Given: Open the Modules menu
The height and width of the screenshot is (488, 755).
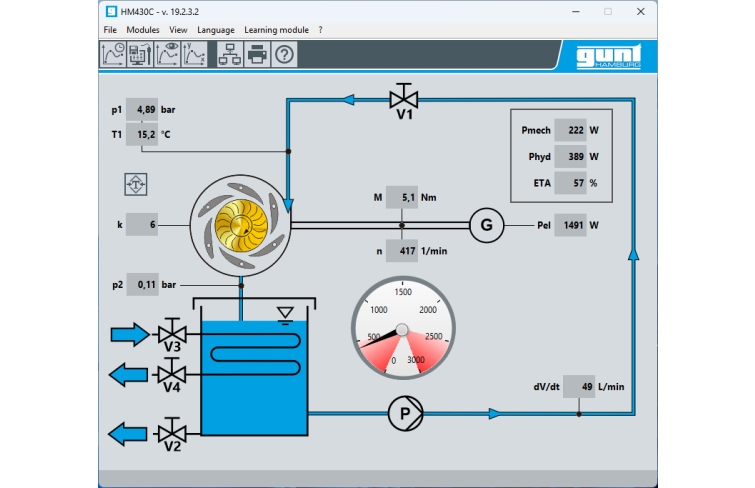Looking at the screenshot, I should pyautogui.click(x=143, y=30).
